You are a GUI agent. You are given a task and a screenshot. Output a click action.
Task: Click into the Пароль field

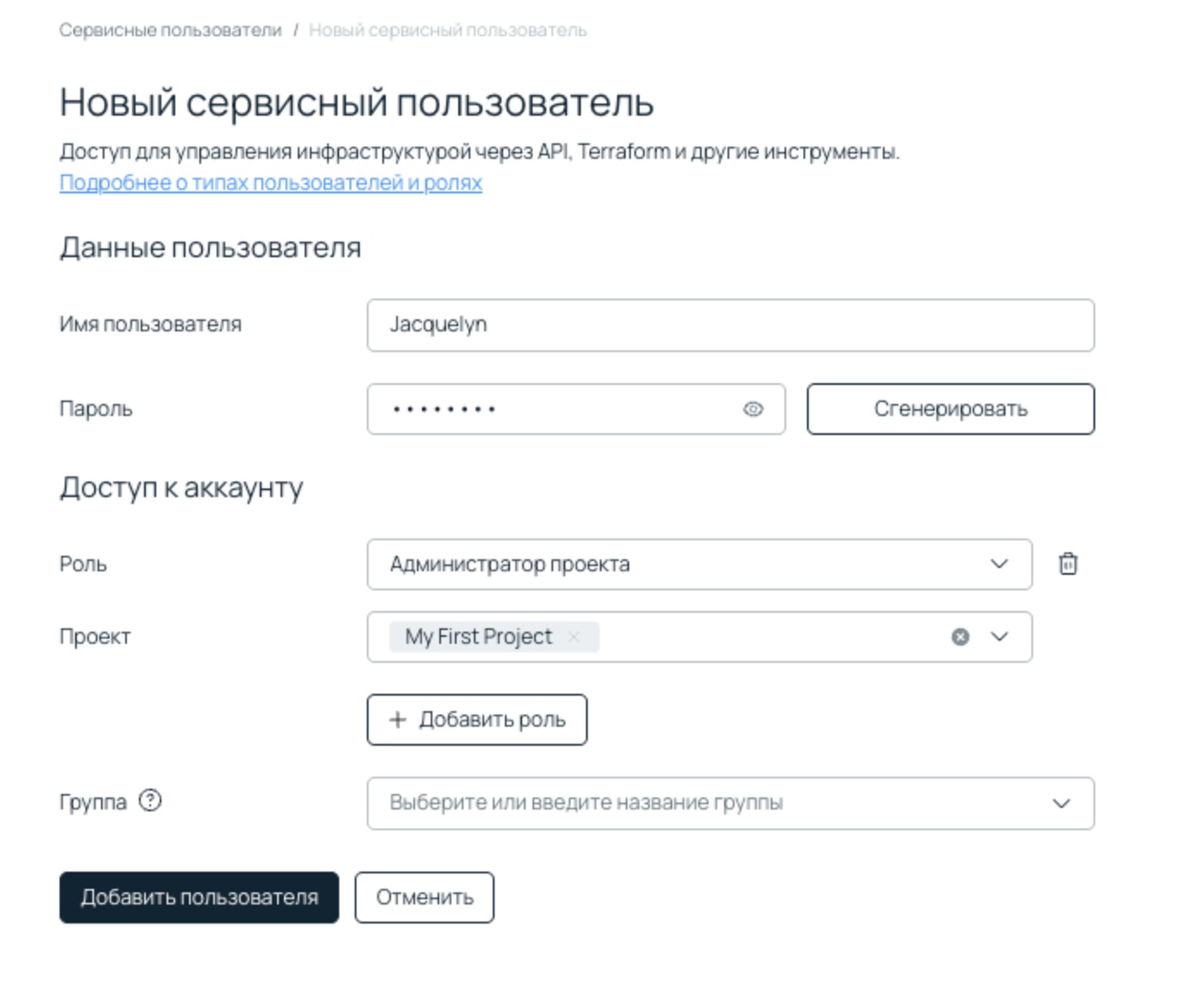pyautogui.click(x=552, y=409)
